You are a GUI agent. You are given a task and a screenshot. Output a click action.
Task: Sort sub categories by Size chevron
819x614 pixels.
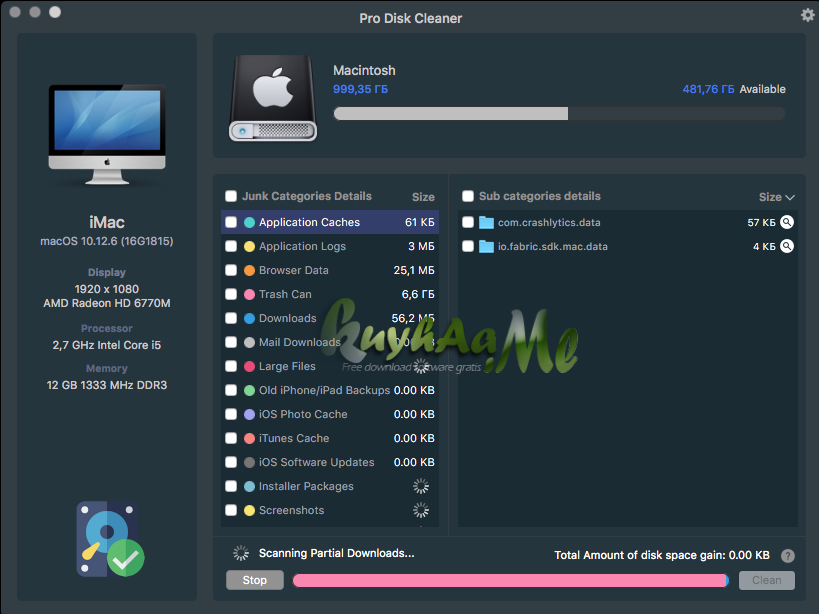point(790,197)
